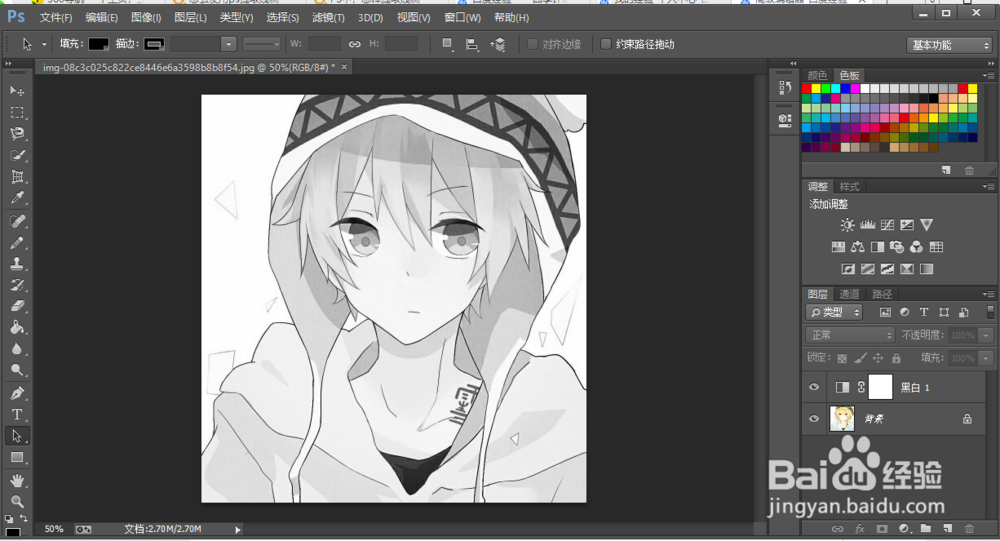The width and height of the screenshot is (1000, 541).
Task: Open the 文件(F) menu
Action: click(55, 17)
